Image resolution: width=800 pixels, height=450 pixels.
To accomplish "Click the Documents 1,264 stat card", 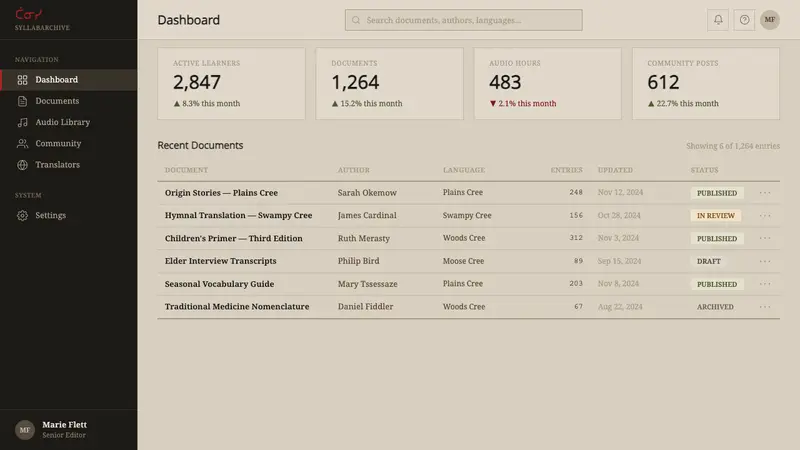I will coord(389,84).
